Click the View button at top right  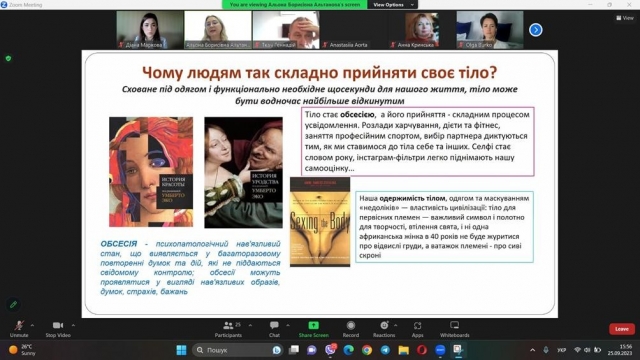625,18
